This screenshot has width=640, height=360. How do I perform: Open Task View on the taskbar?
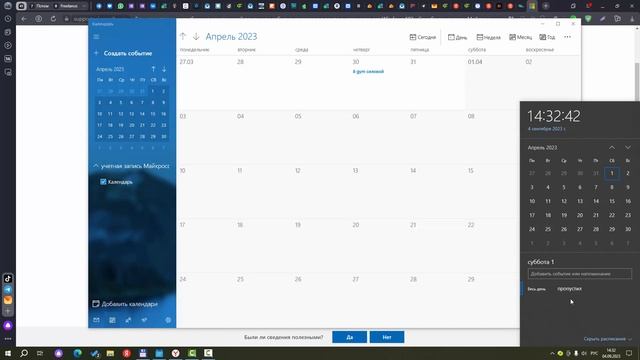click(x=40, y=353)
